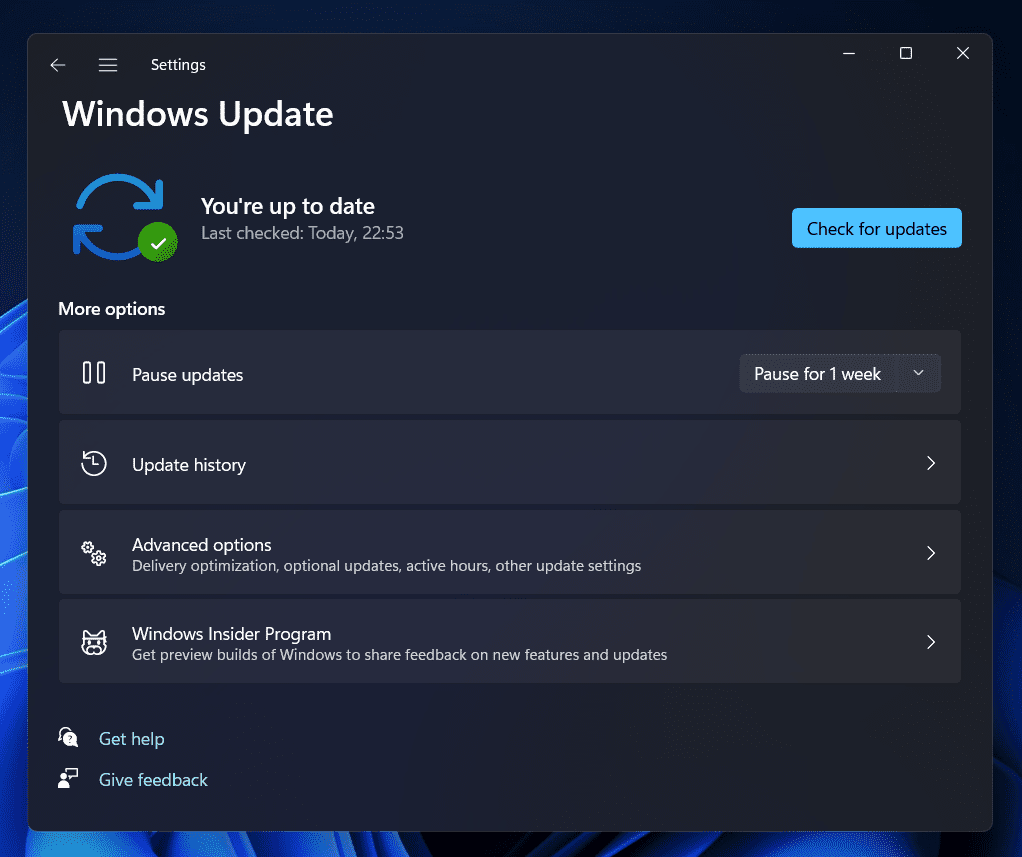Click the last checked timestamp text
The image size is (1022, 857).
point(303,232)
